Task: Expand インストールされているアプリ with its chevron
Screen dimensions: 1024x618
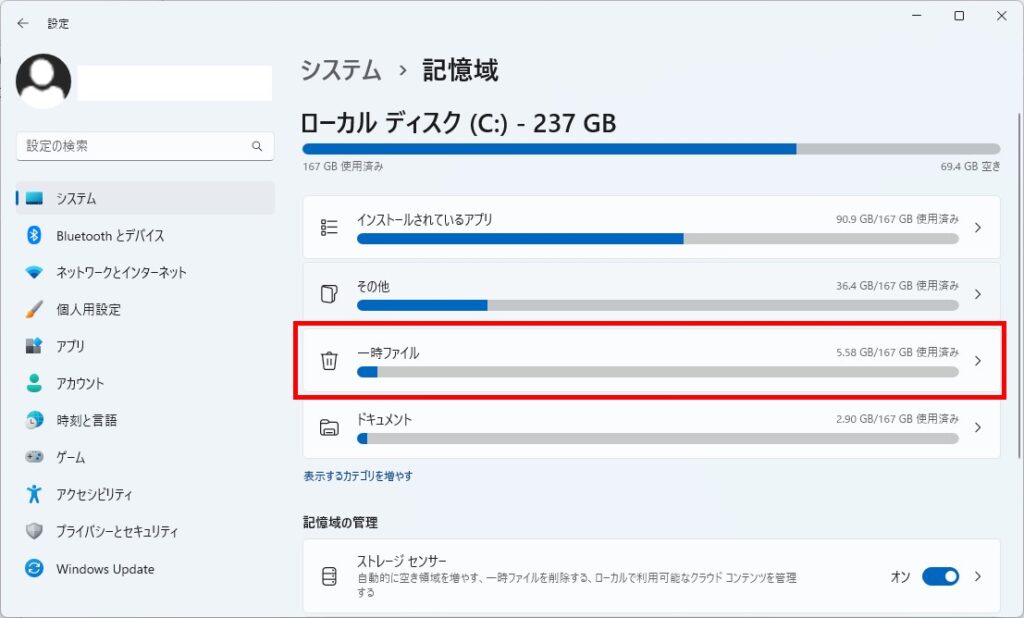Action: (x=977, y=227)
